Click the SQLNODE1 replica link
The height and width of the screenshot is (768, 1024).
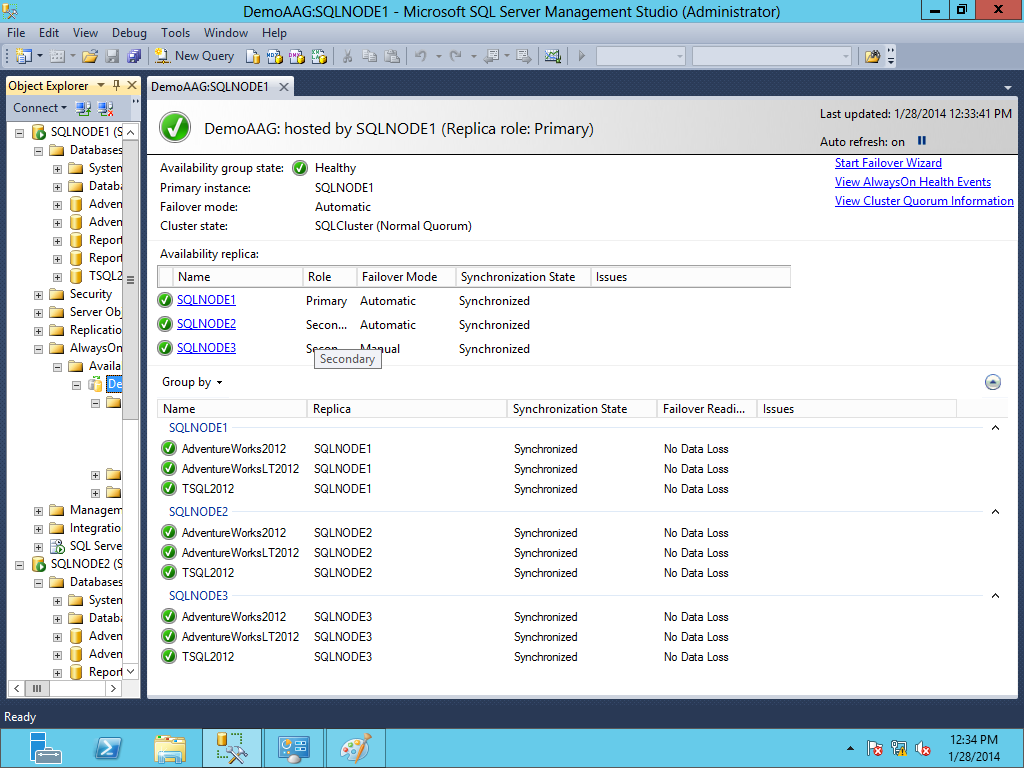(x=206, y=300)
